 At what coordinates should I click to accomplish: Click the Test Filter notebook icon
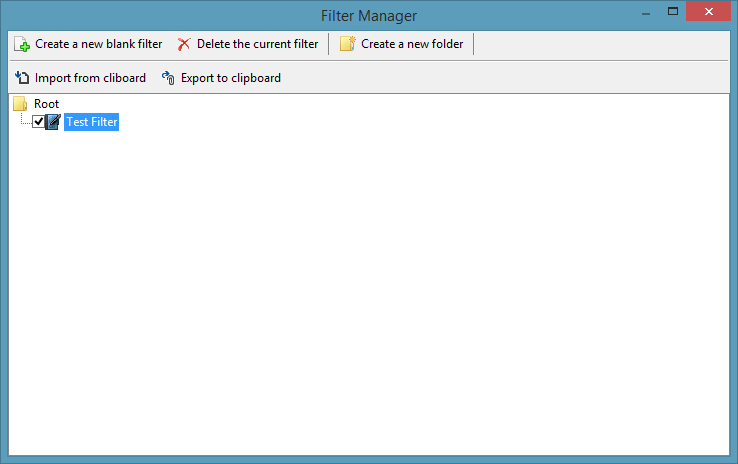(53, 122)
